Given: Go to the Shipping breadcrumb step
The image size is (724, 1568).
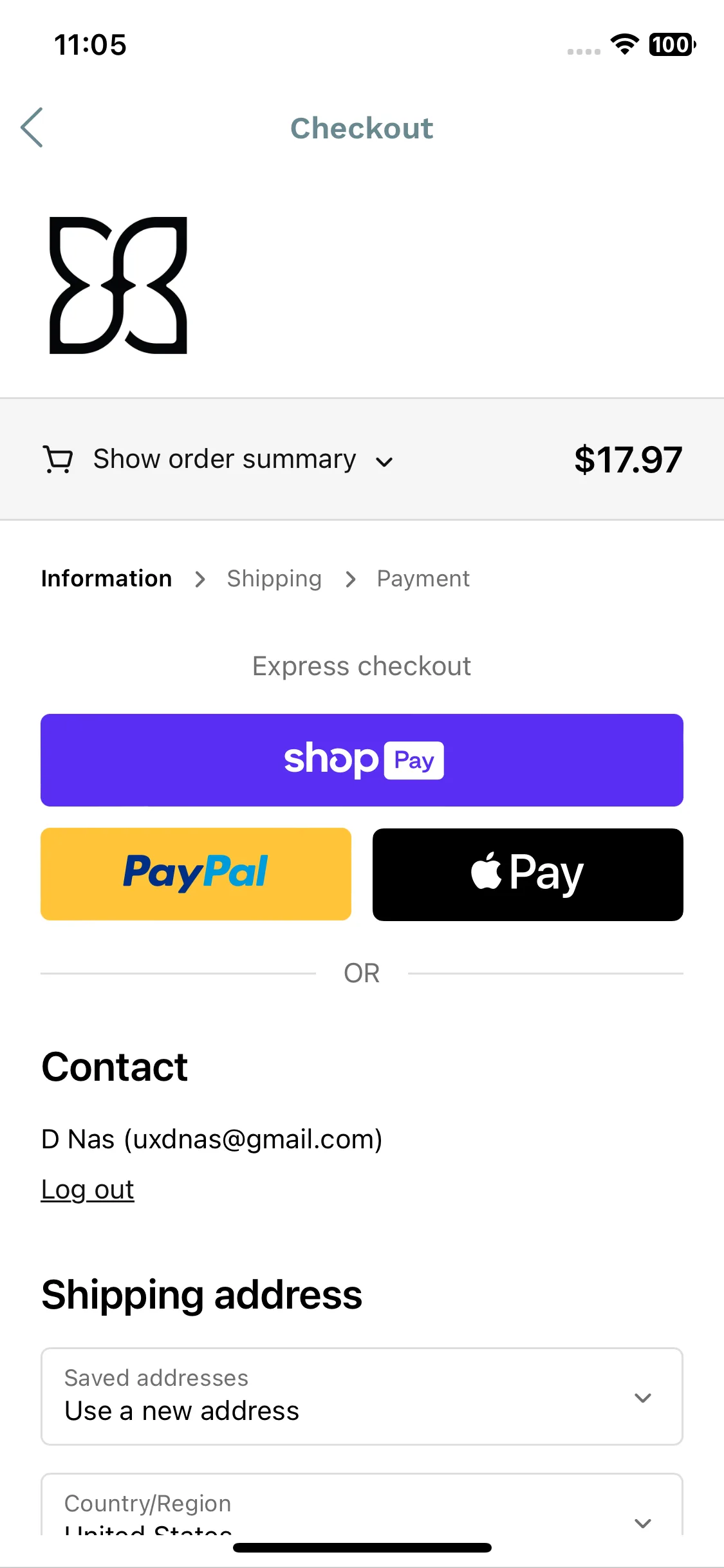Looking at the screenshot, I should point(274,579).
